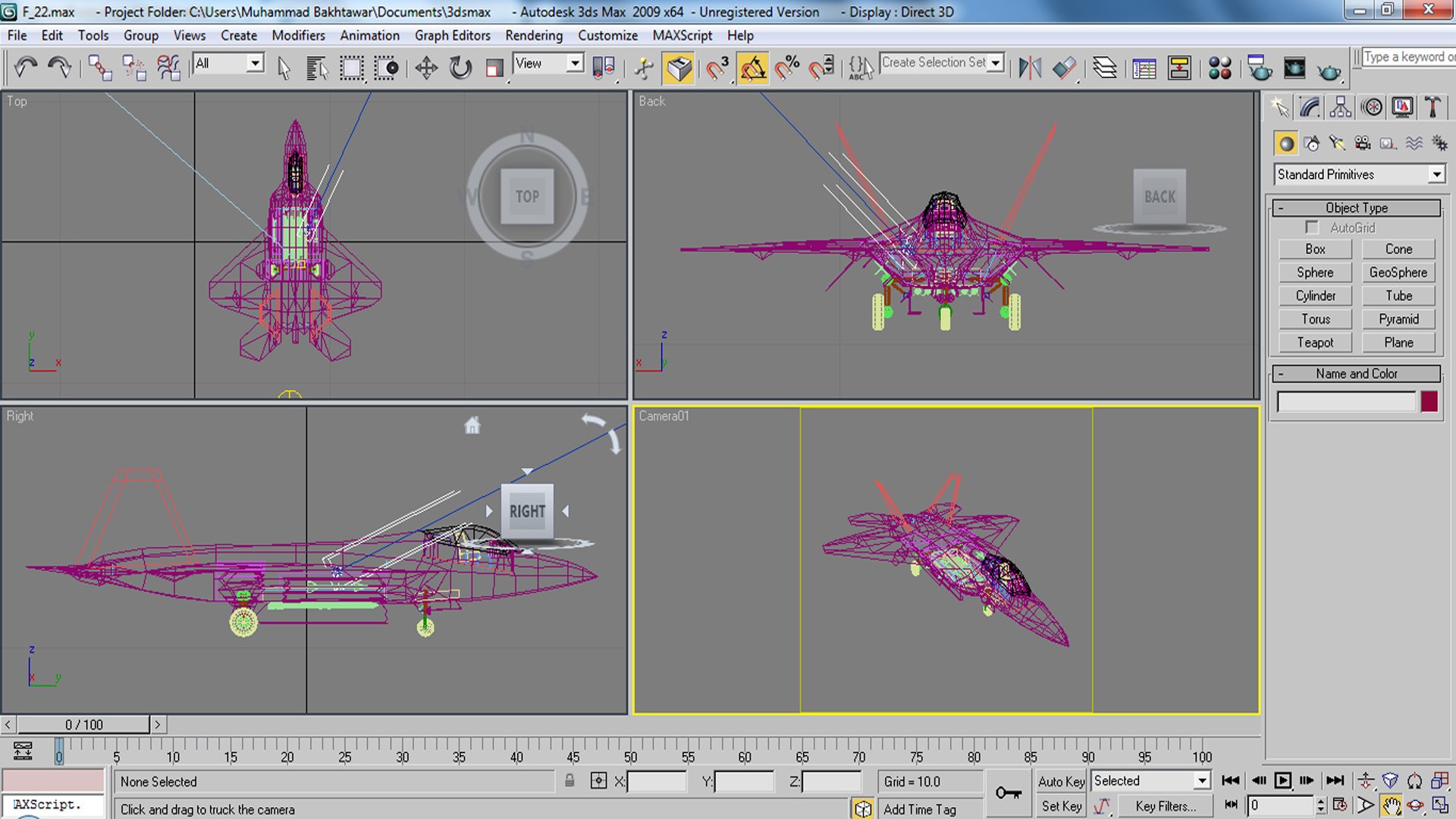
Task: Click Use Pivot Point Center icon
Action: click(x=604, y=68)
